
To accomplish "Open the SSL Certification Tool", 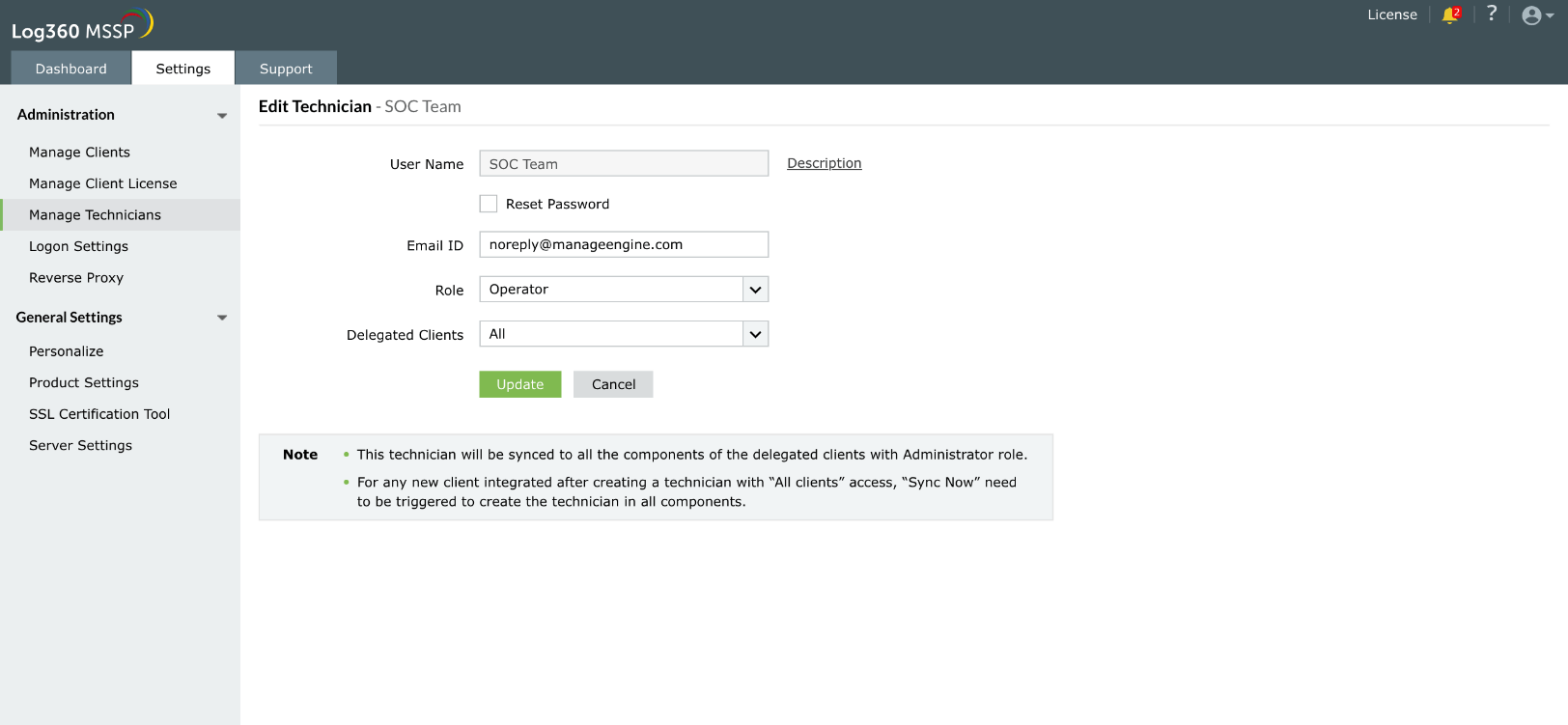I will coord(99,414).
